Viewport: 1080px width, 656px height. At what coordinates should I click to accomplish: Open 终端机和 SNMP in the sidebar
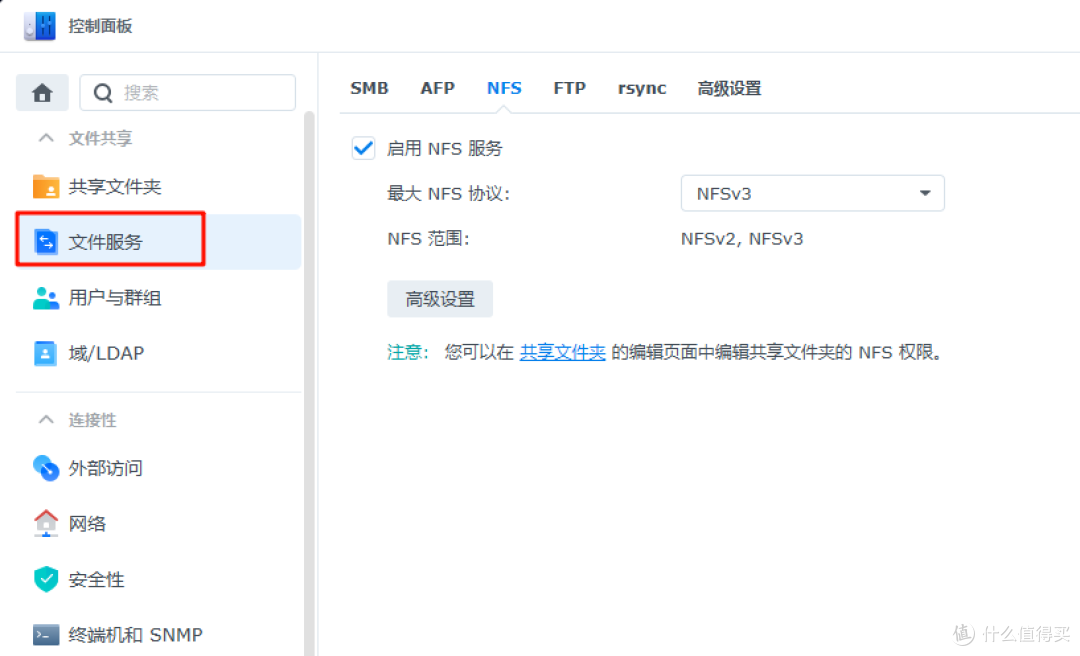(136, 634)
